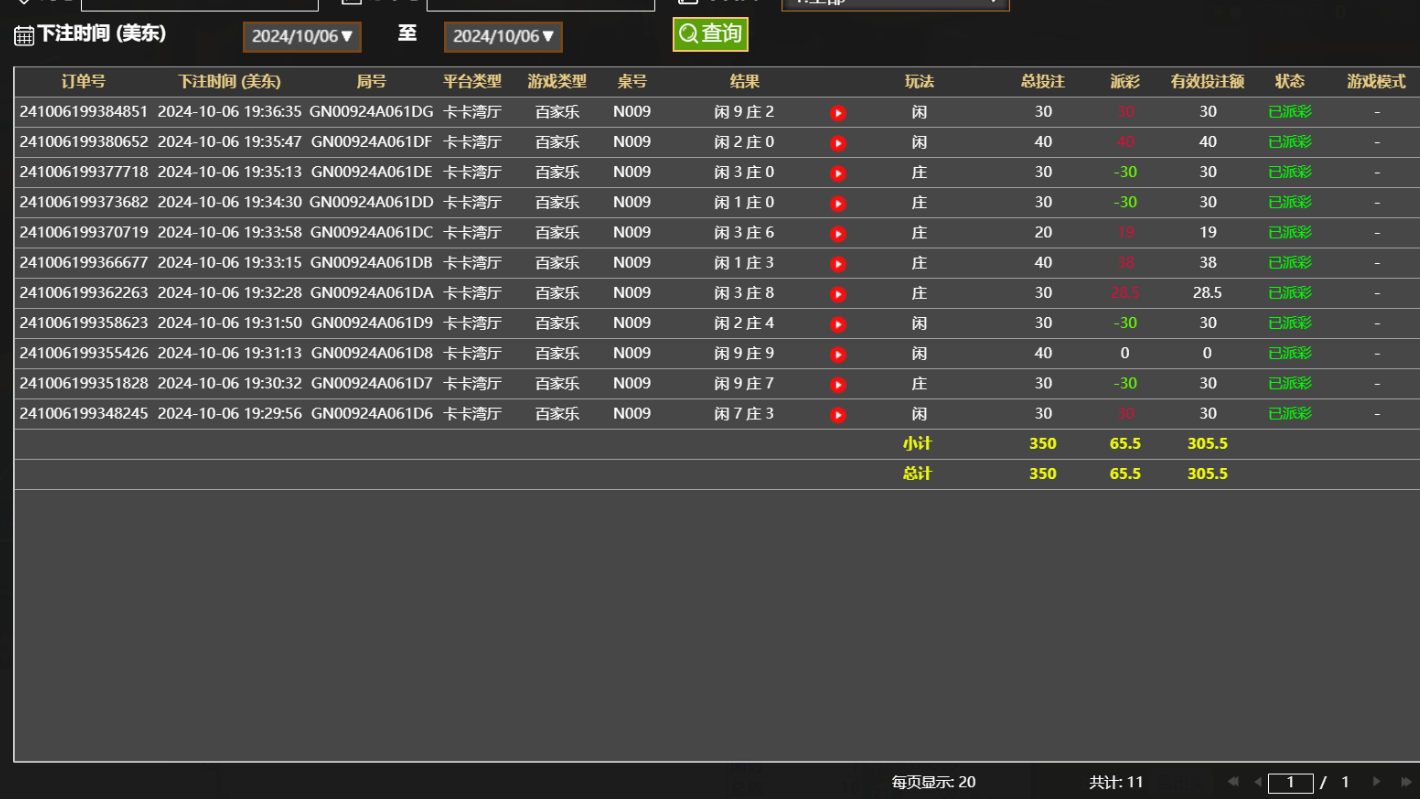Go to the previous page
The height and width of the screenshot is (799, 1420).
pos(1257,782)
